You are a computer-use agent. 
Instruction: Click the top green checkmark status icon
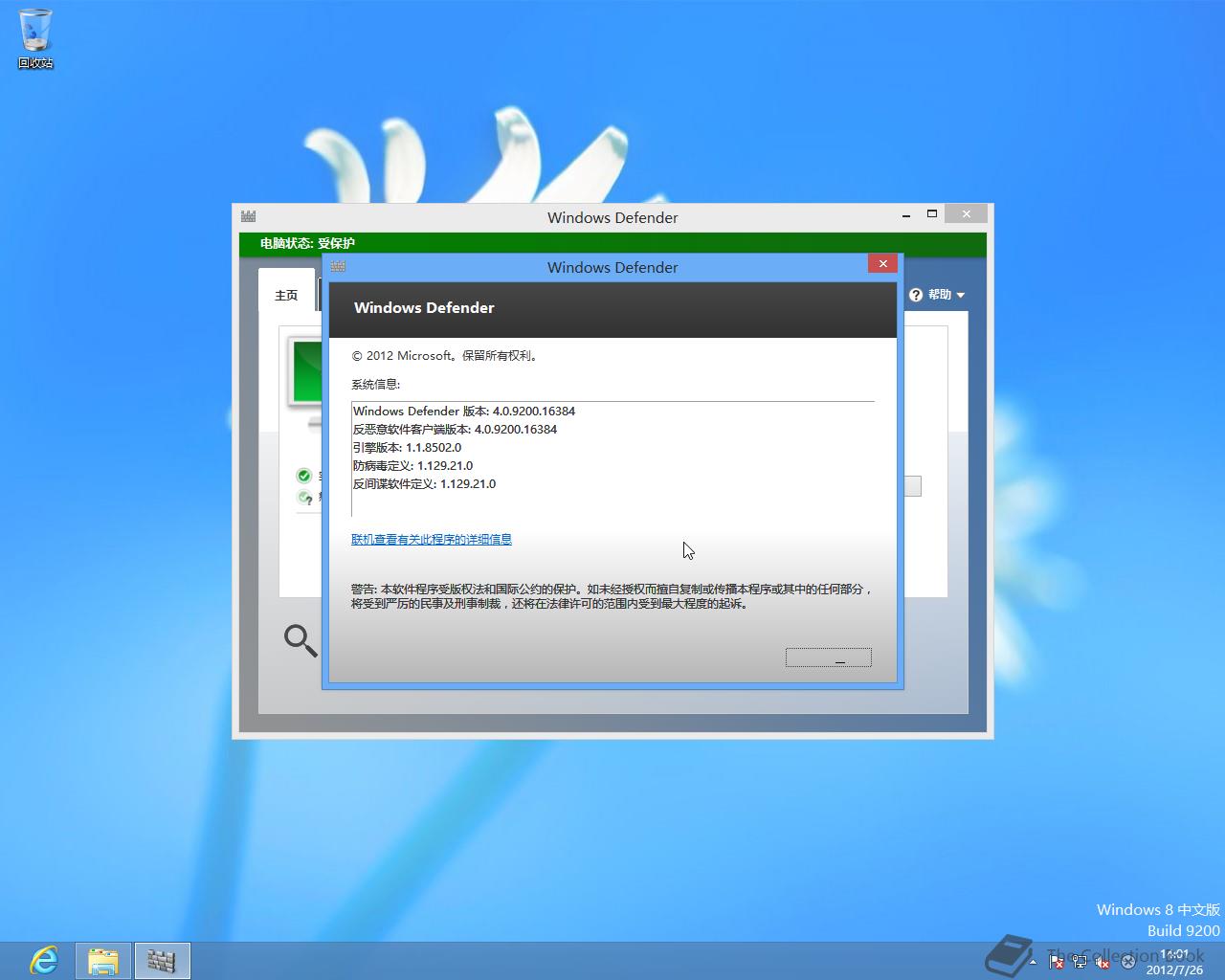(x=304, y=476)
